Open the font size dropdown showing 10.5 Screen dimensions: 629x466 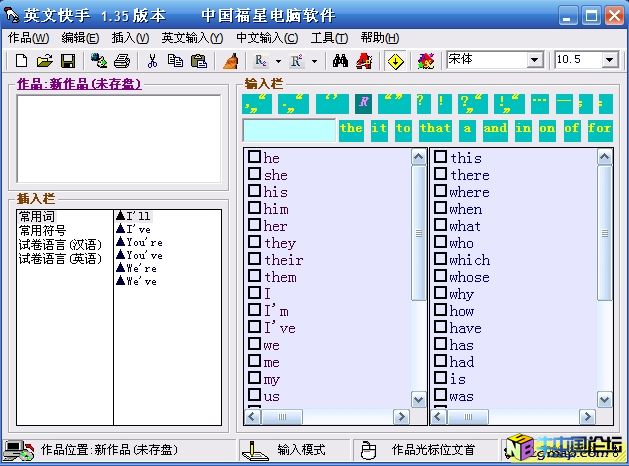click(609, 60)
